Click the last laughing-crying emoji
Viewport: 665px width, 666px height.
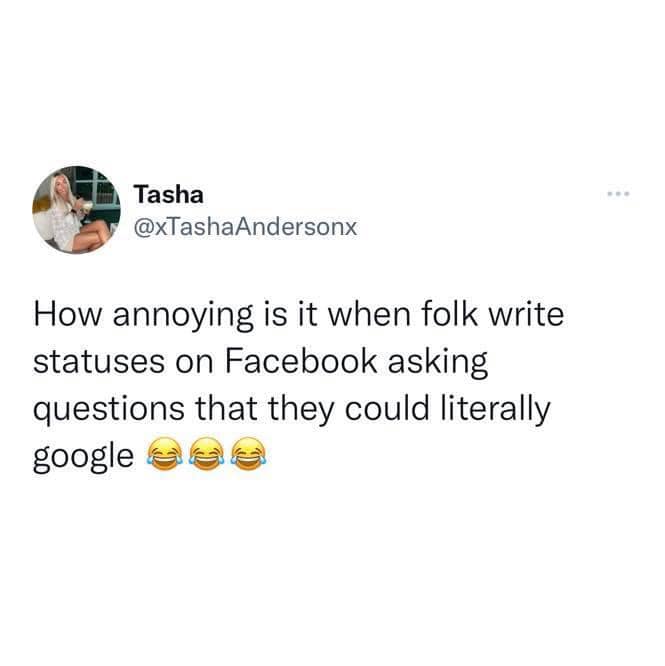click(249, 454)
